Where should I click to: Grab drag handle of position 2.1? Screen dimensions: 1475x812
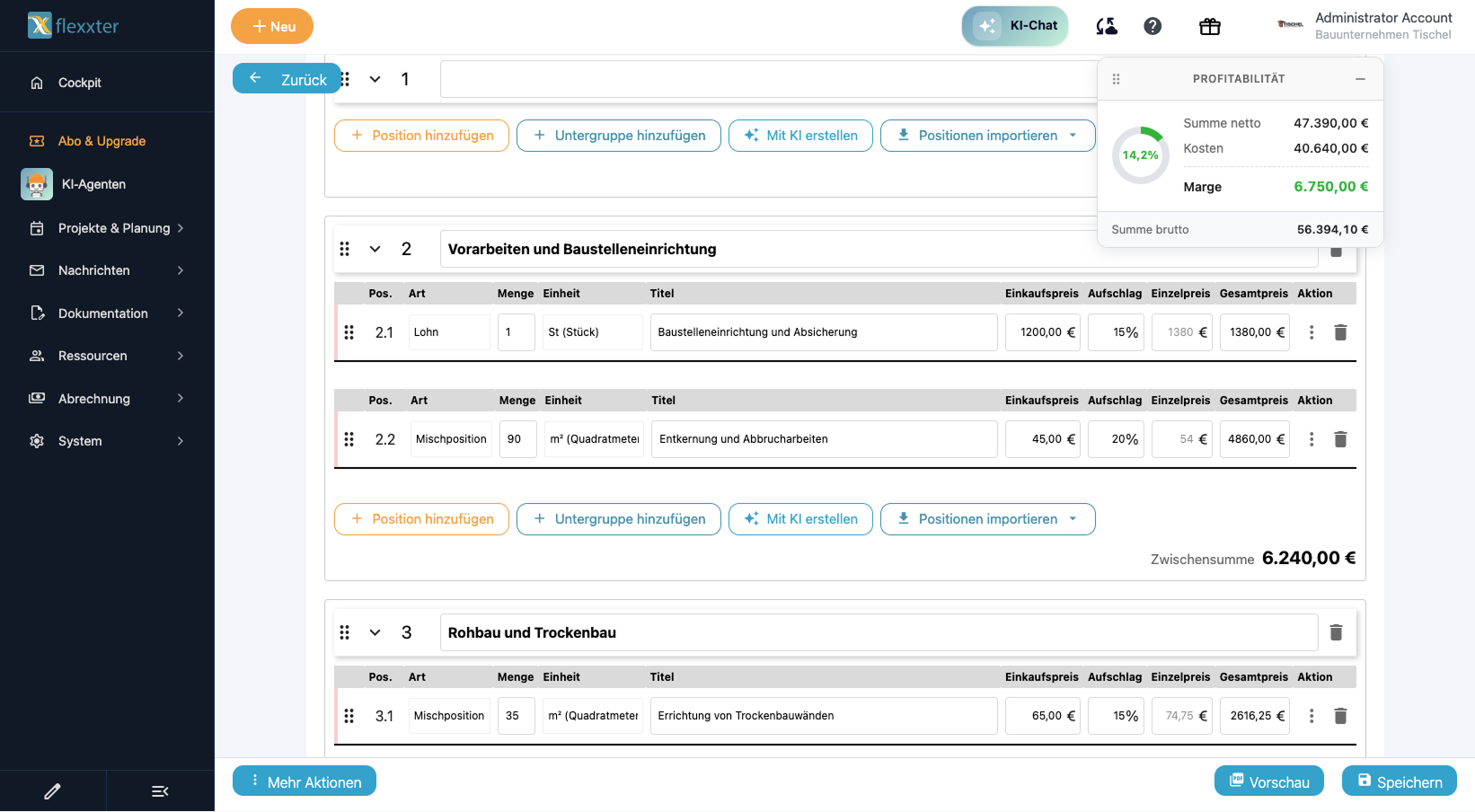coord(349,332)
